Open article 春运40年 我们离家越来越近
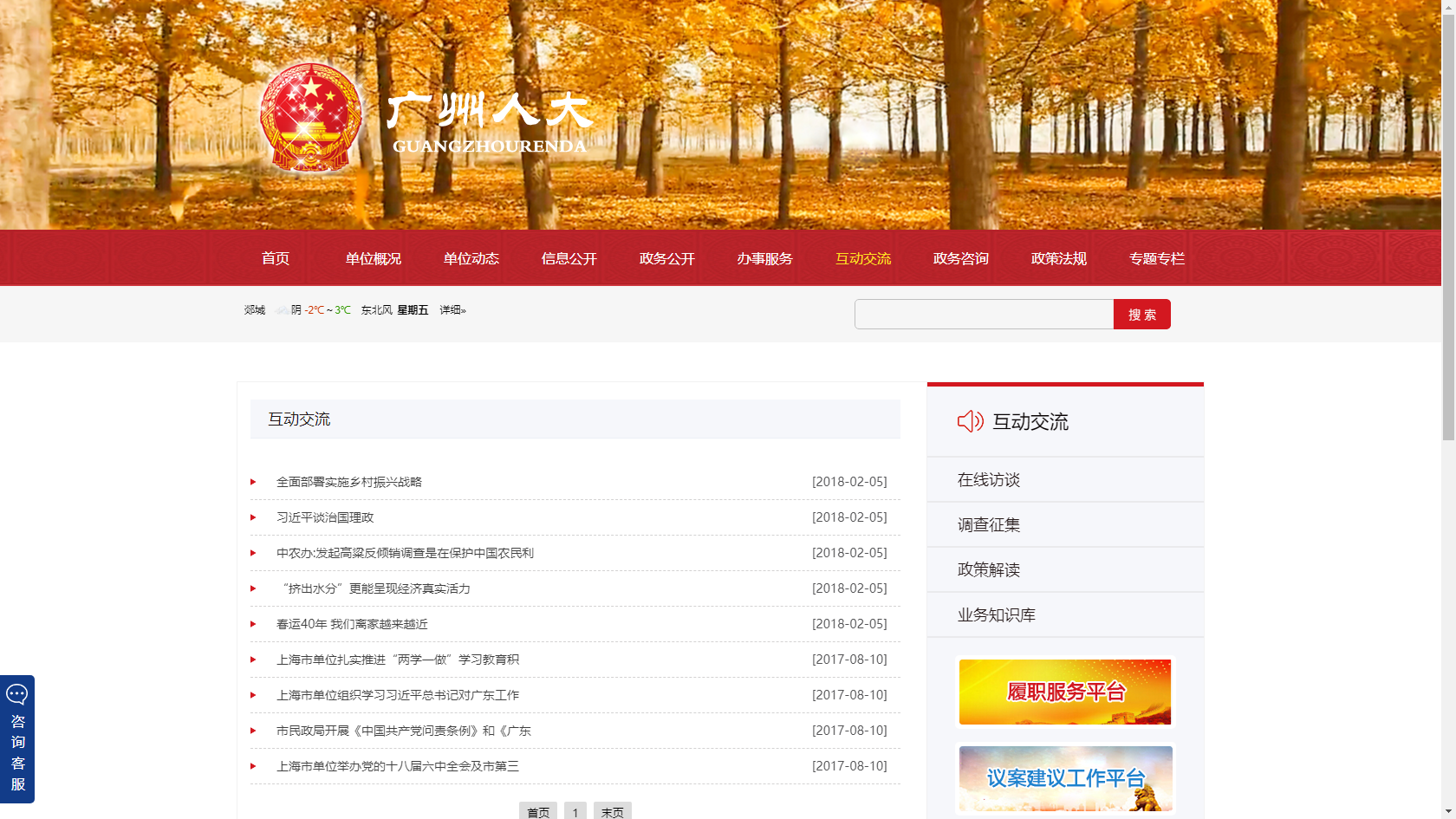This screenshot has width=1456, height=819. pyautogui.click(x=352, y=624)
